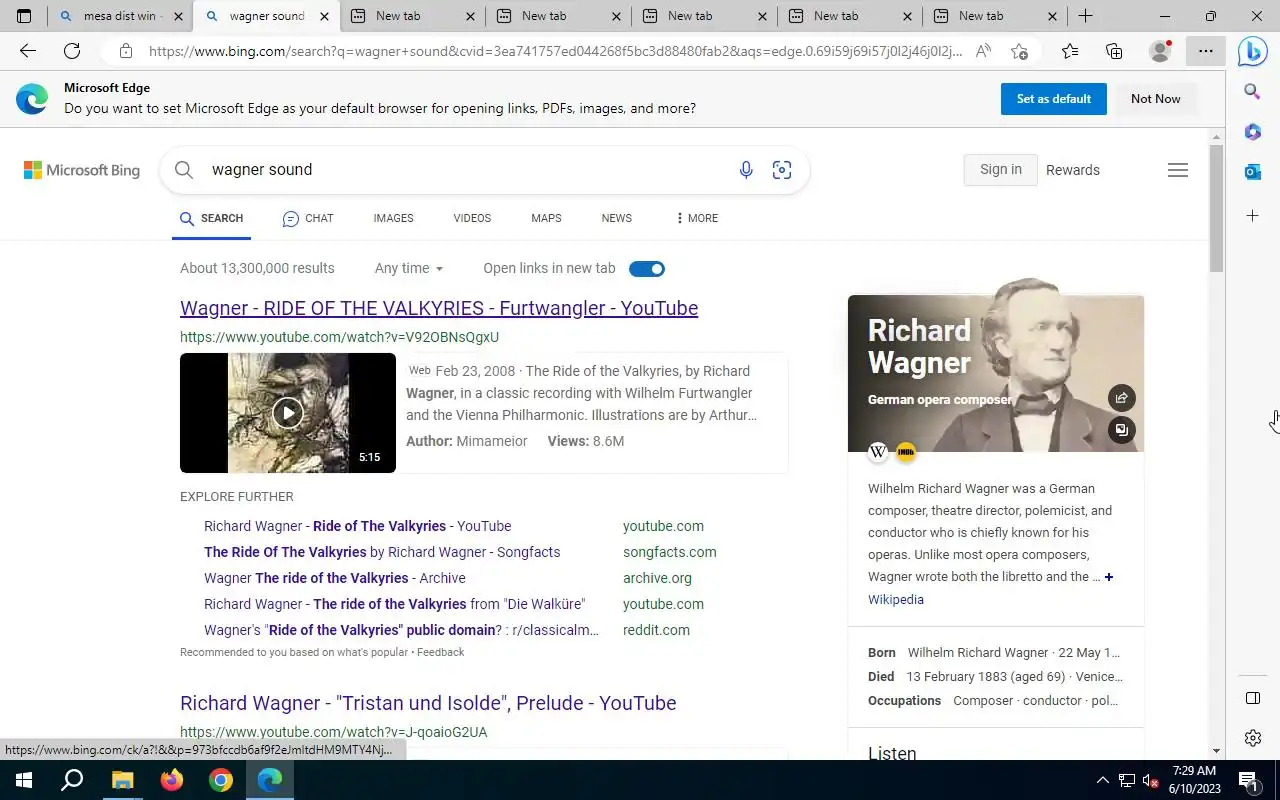
Task: Open the Outlook sidebar icon
Action: coord(1252,172)
